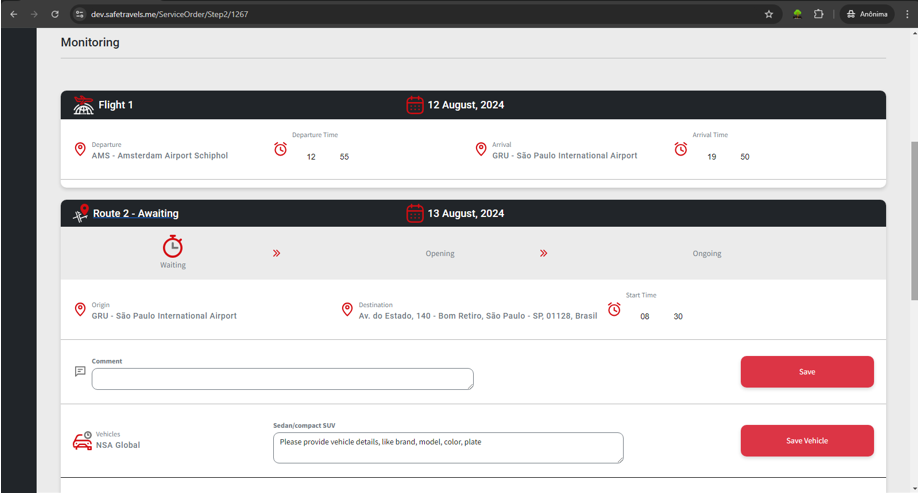Click the Arrival Time clock icon

click(x=681, y=149)
